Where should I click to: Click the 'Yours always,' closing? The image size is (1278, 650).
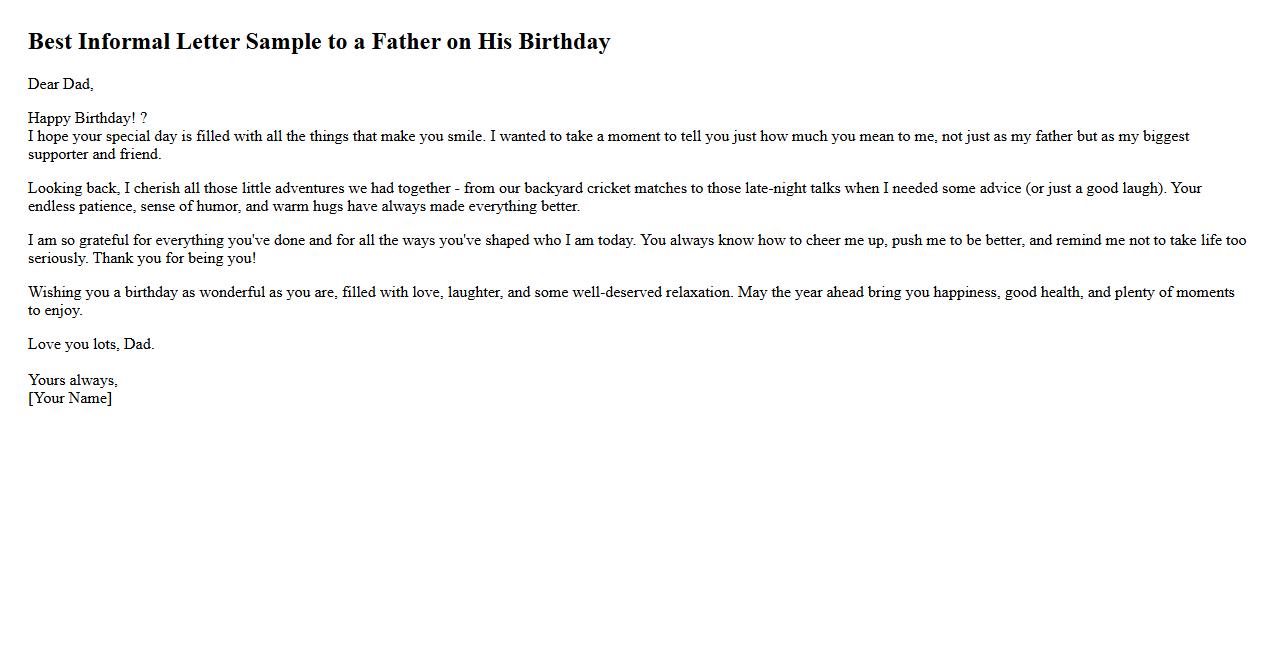(x=72, y=380)
